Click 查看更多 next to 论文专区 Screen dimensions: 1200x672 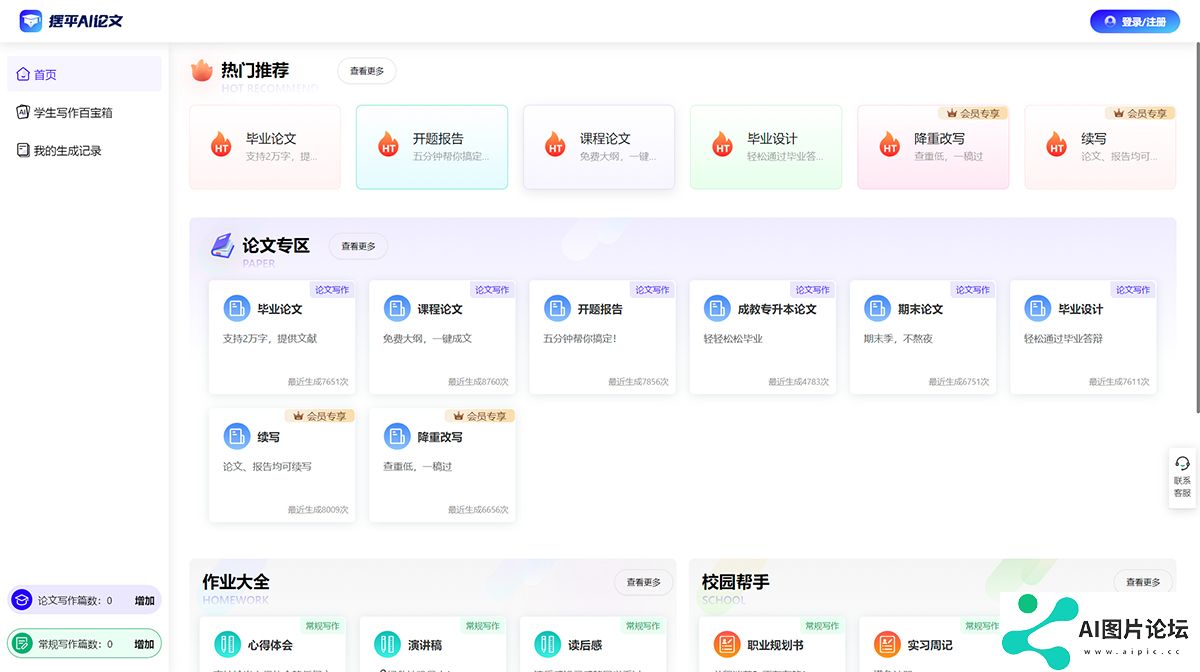pyautogui.click(x=358, y=246)
